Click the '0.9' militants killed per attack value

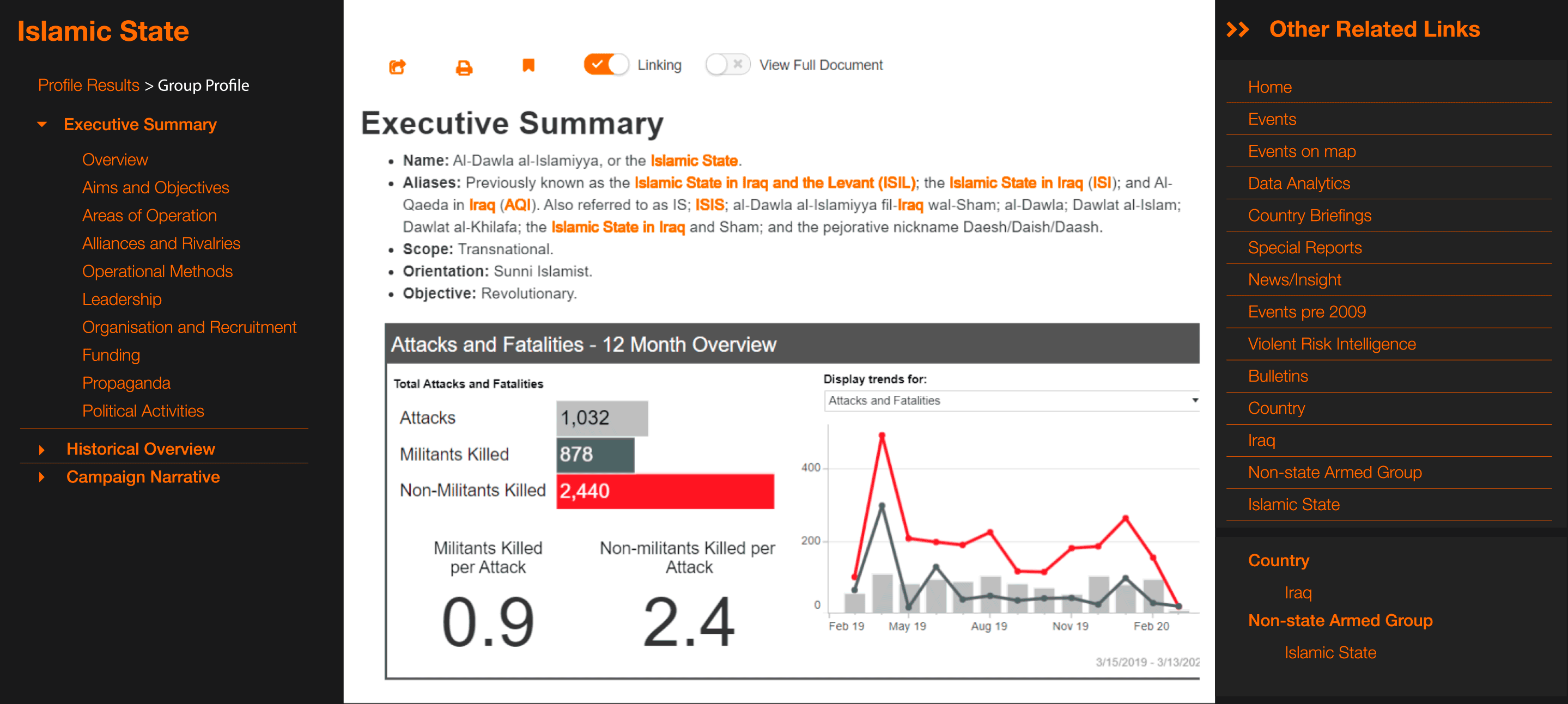tap(488, 622)
